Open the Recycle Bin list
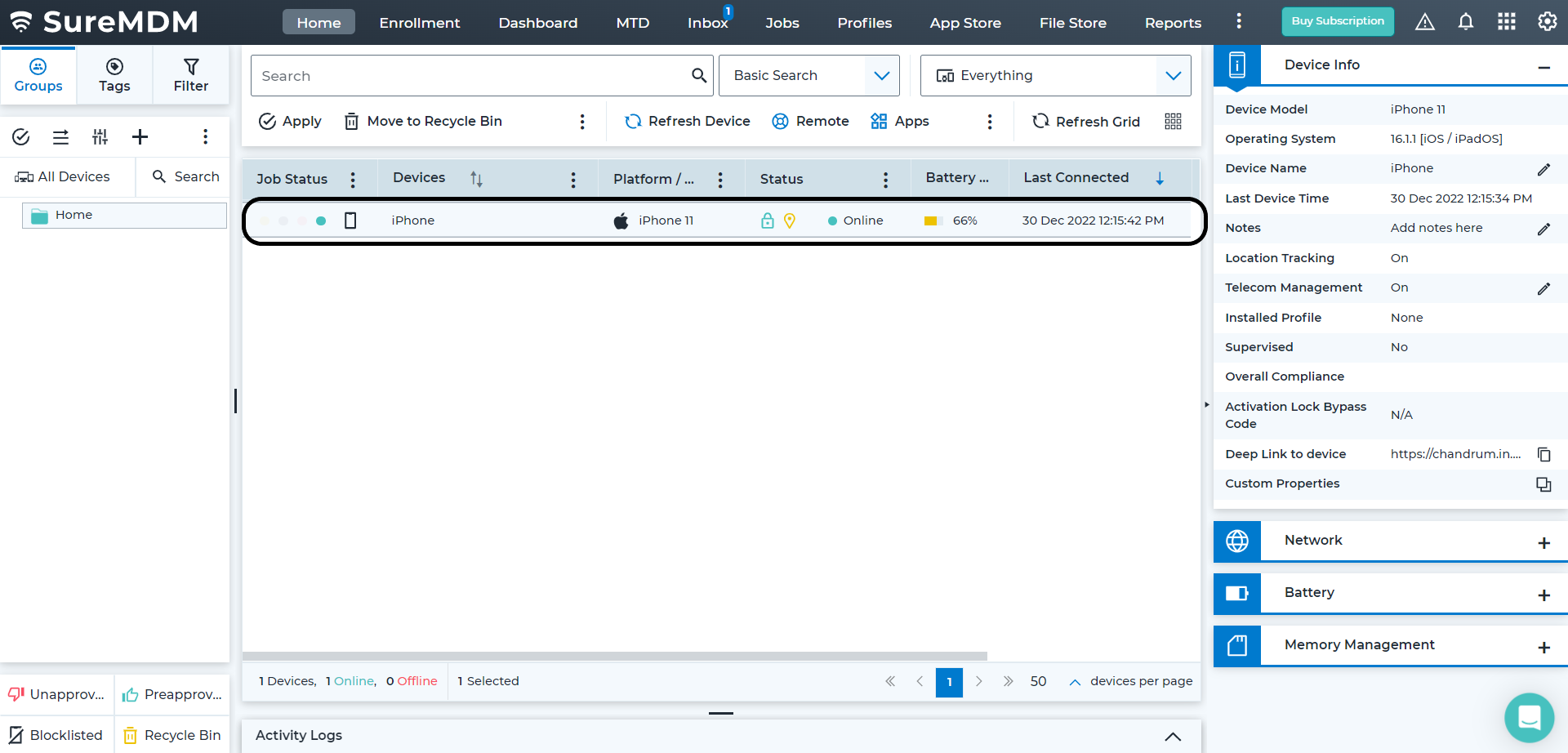1568x753 pixels. tap(172, 735)
